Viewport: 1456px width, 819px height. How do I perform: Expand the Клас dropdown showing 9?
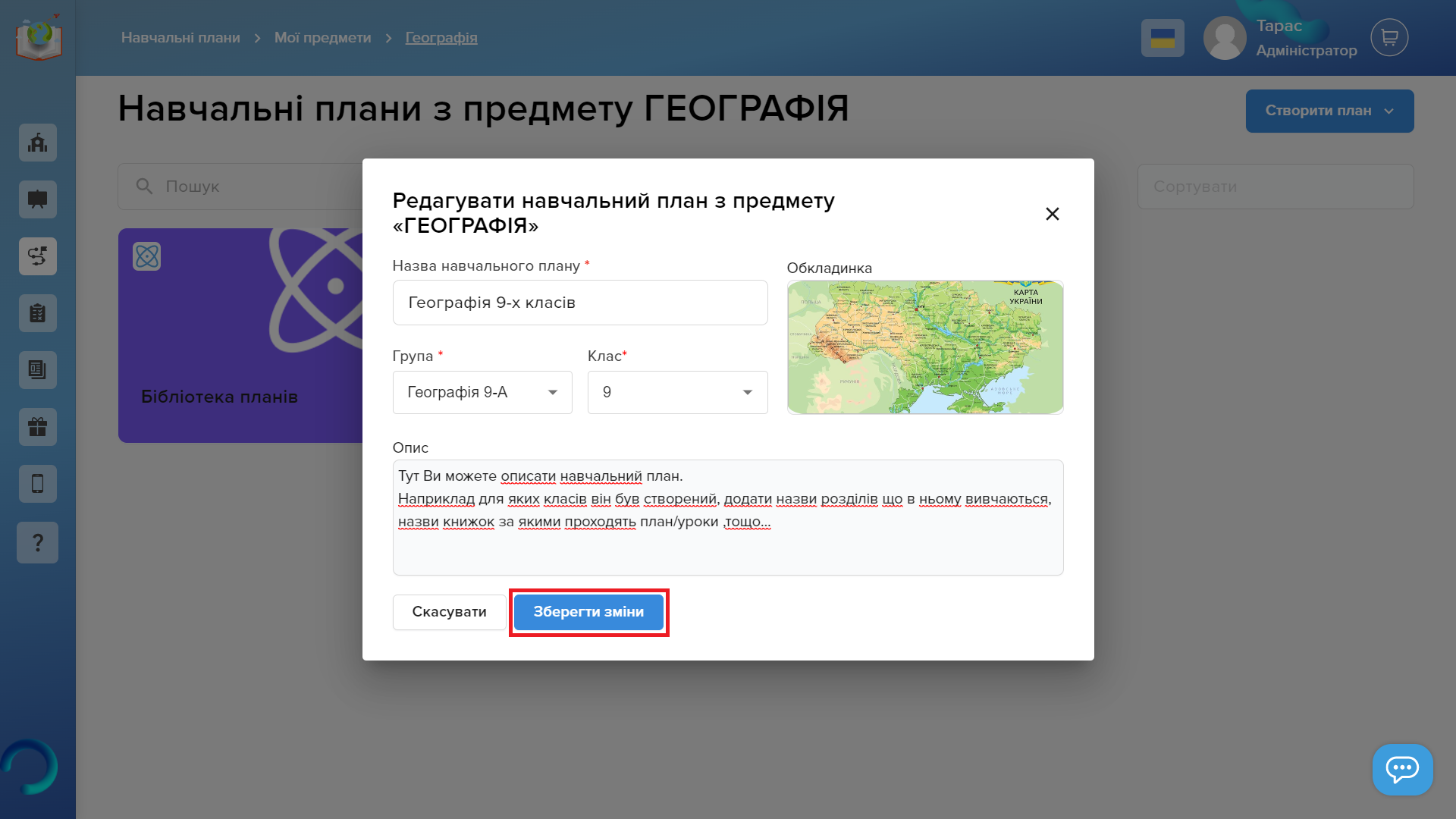pos(677,392)
